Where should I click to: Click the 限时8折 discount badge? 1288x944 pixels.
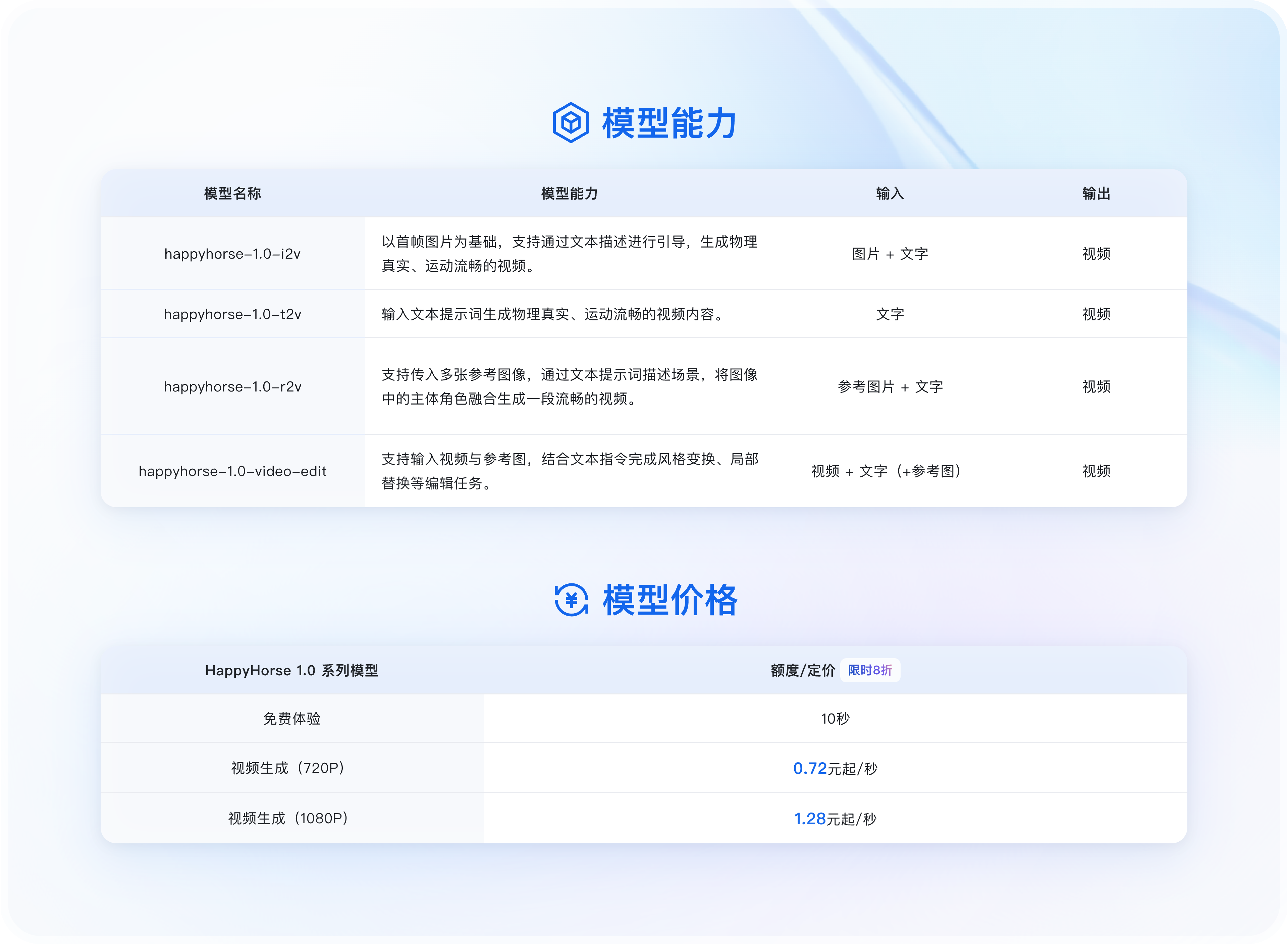point(870,670)
